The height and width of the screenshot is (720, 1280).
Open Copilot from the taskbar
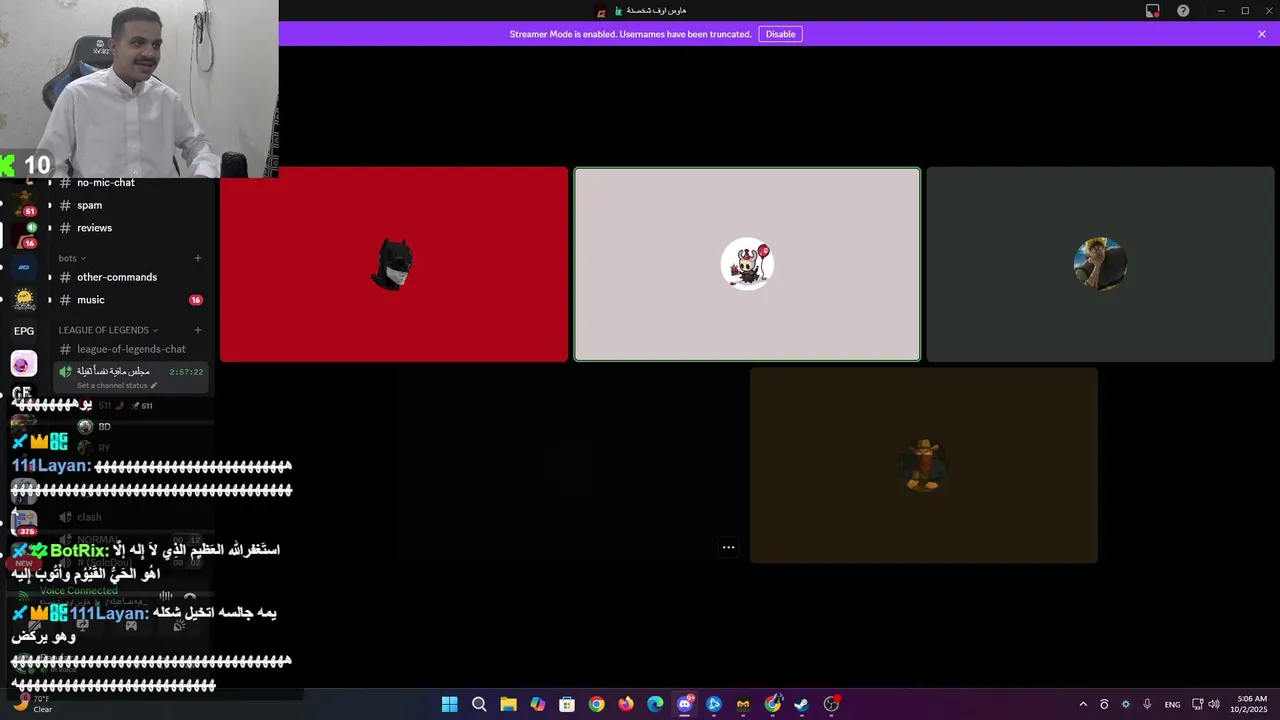tap(538, 704)
